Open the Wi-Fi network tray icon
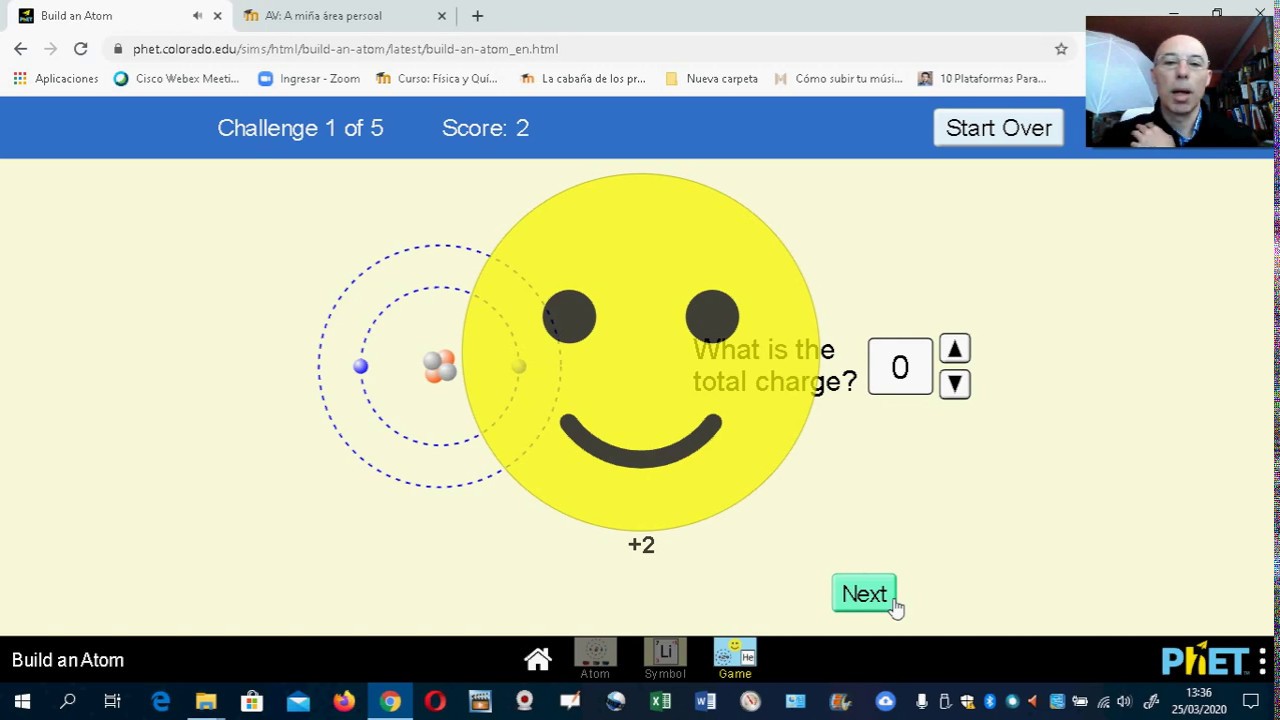The image size is (1280, 720). coord(1103,702)
